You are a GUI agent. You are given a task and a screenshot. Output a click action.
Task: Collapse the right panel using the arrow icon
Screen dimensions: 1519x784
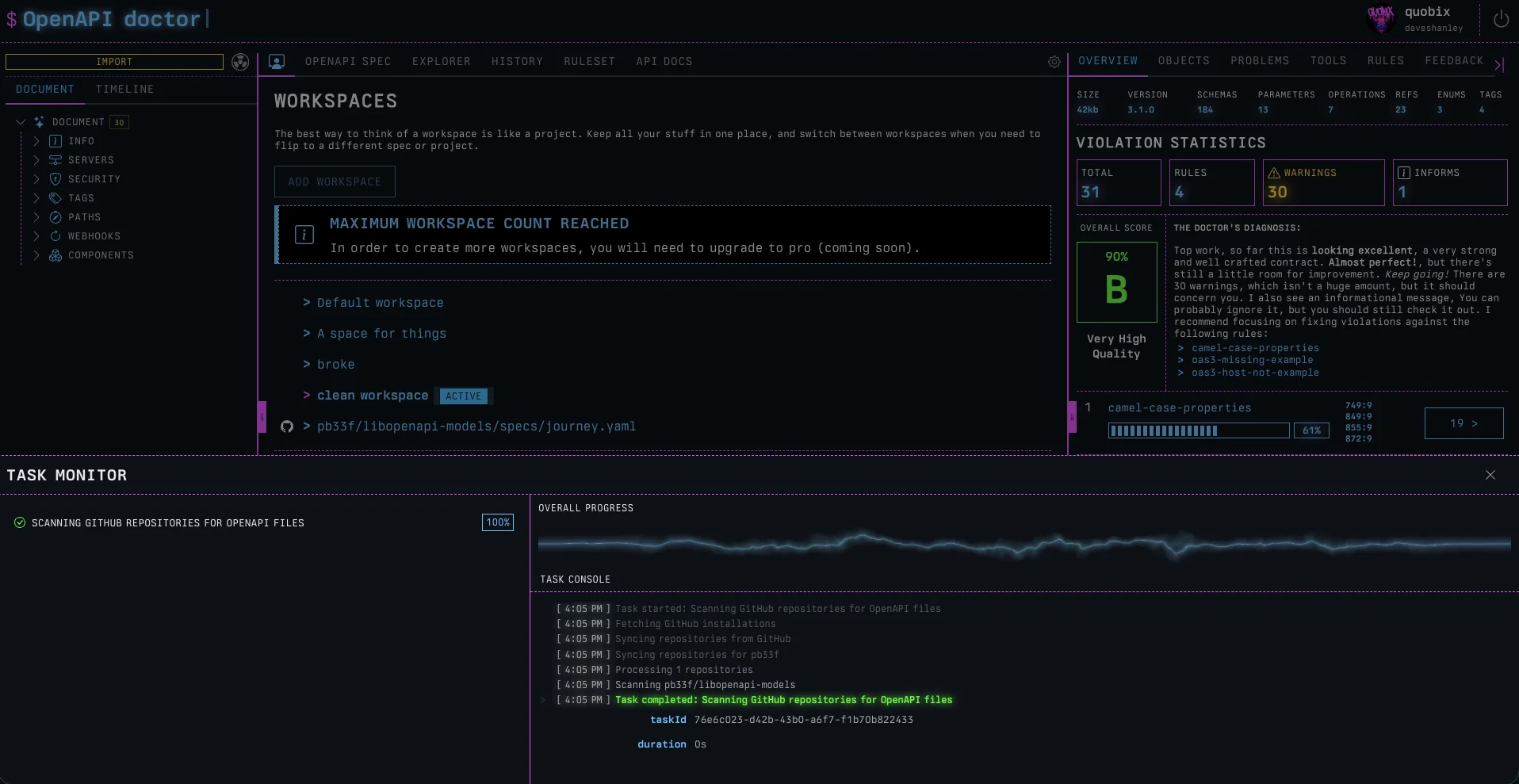[x=1498, y=65]
